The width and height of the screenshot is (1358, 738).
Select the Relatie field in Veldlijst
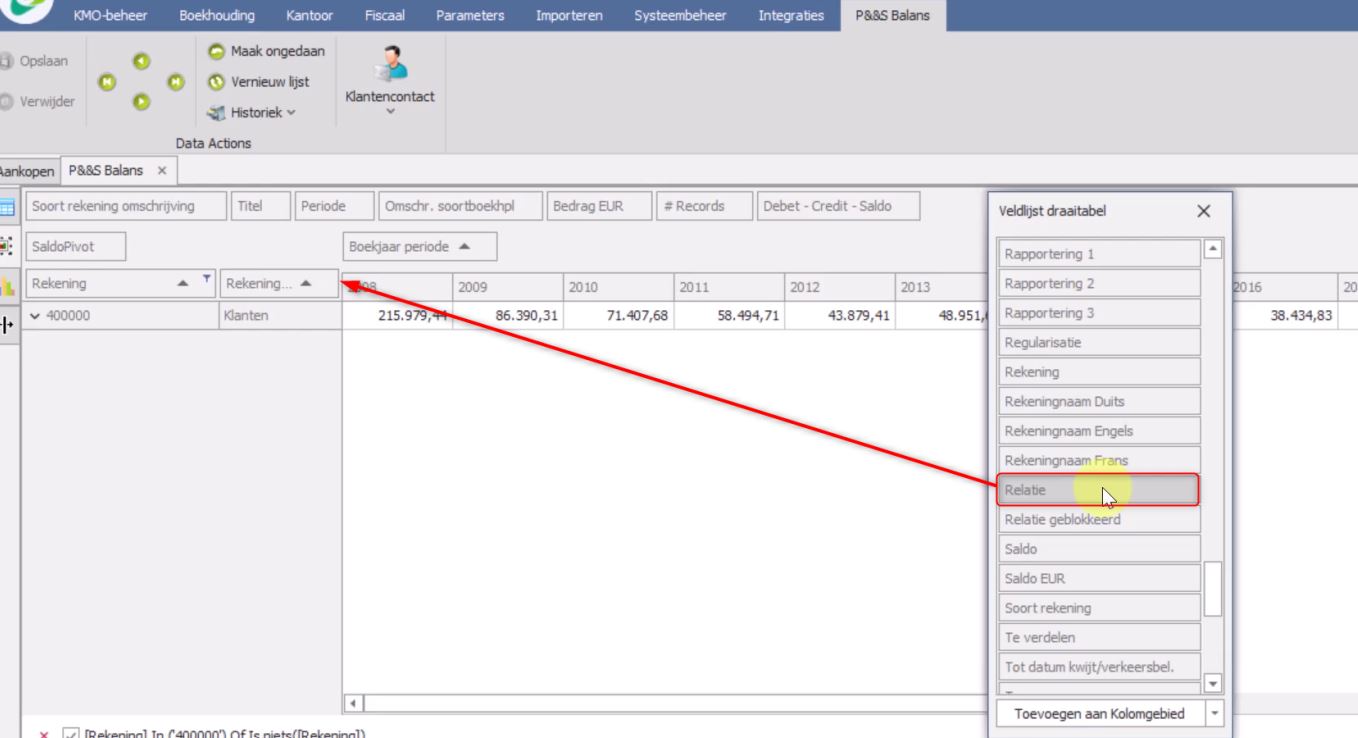pos(1098,490)
